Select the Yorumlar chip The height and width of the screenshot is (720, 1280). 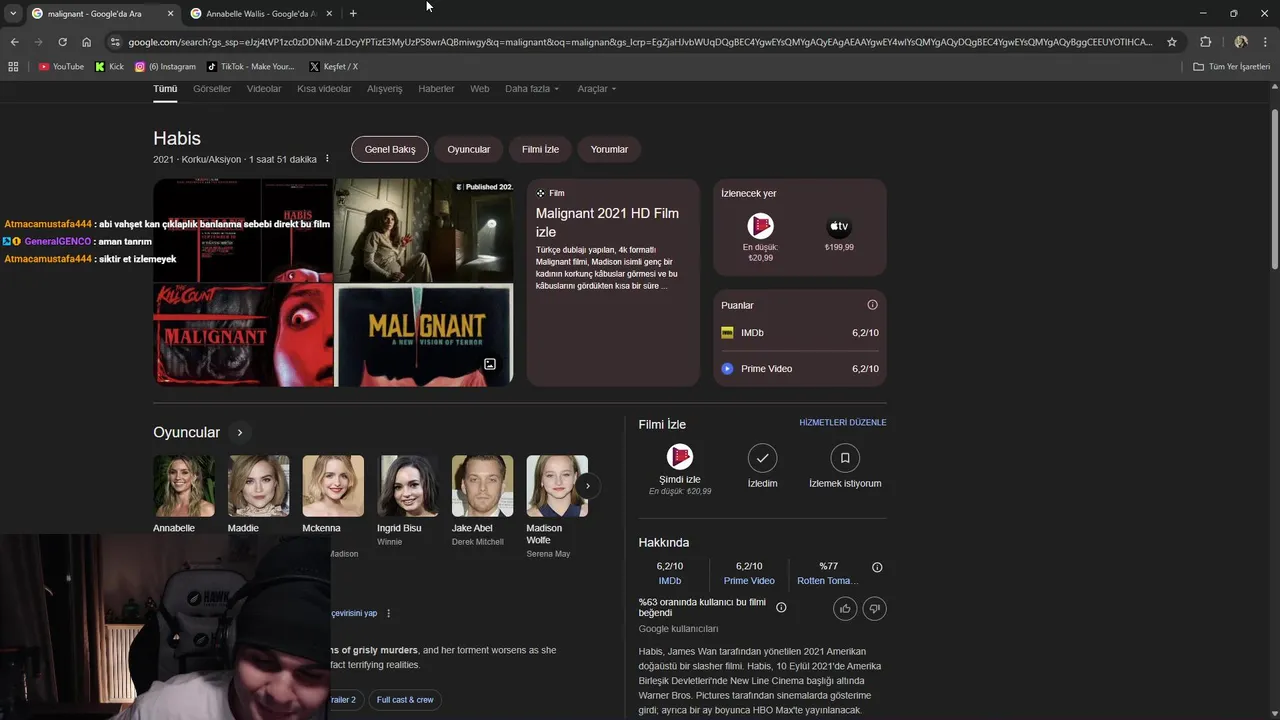[x=609, y=149]
